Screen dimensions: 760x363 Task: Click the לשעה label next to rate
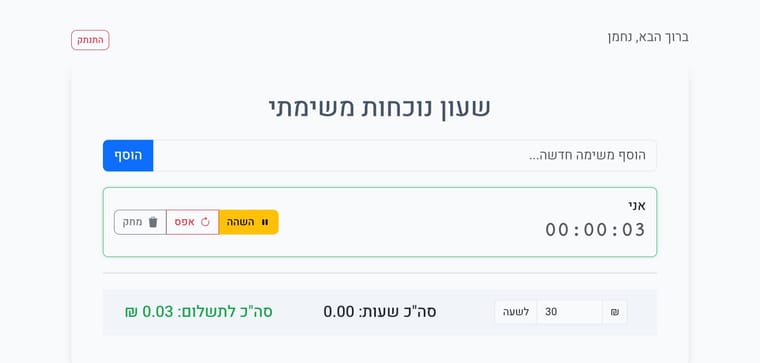tap(516, 312)
